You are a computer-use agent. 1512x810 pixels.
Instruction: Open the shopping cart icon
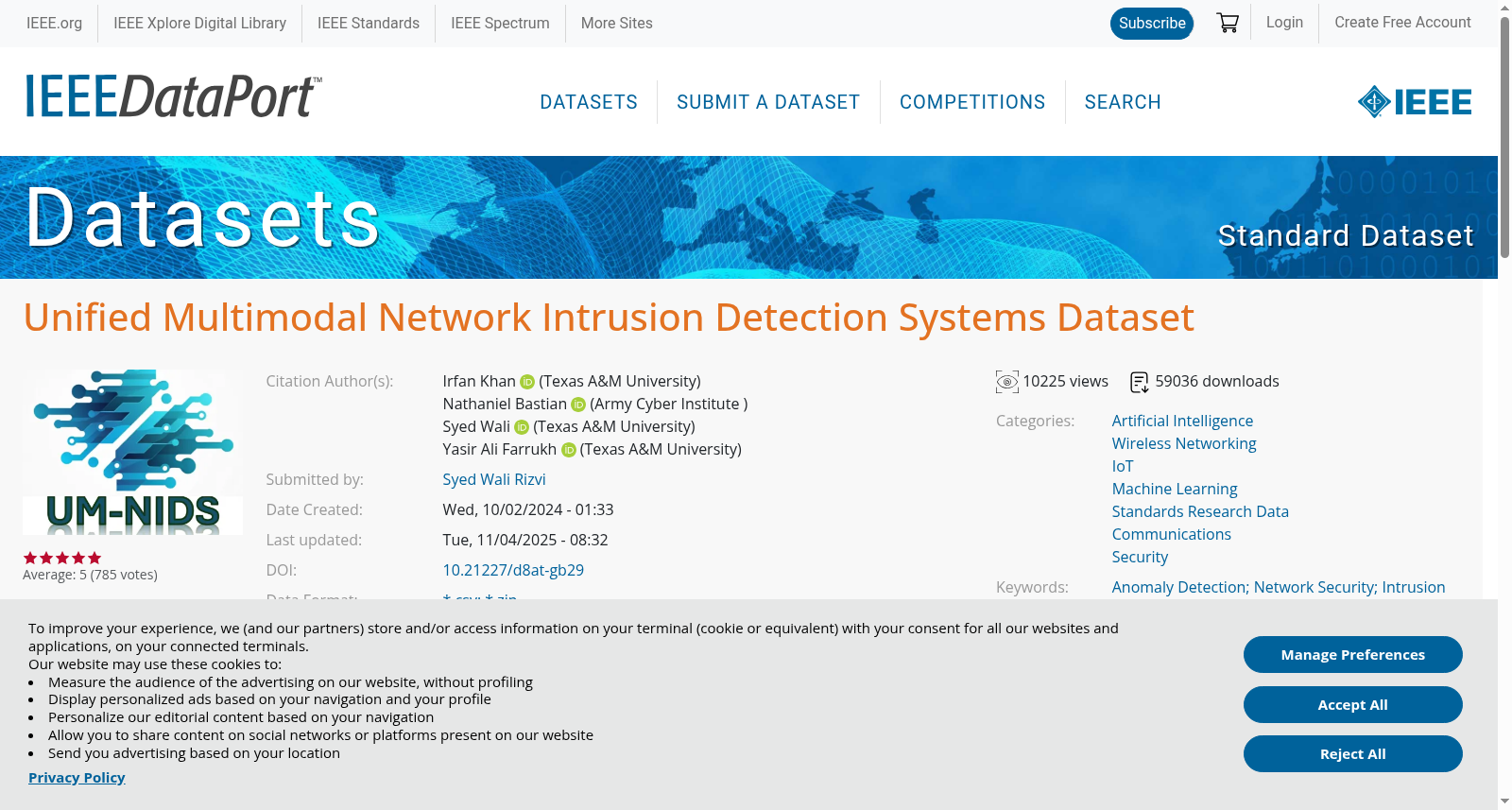(x=1228, y=23)
